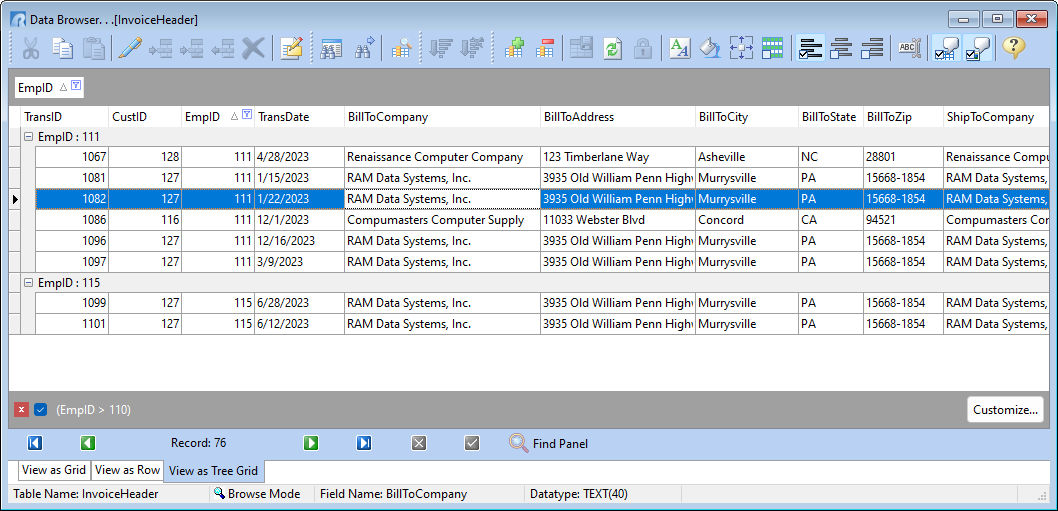Select the View as Tree Grid tab
The width and height of the screenshot is (1058, 511).
coord(213,470)
